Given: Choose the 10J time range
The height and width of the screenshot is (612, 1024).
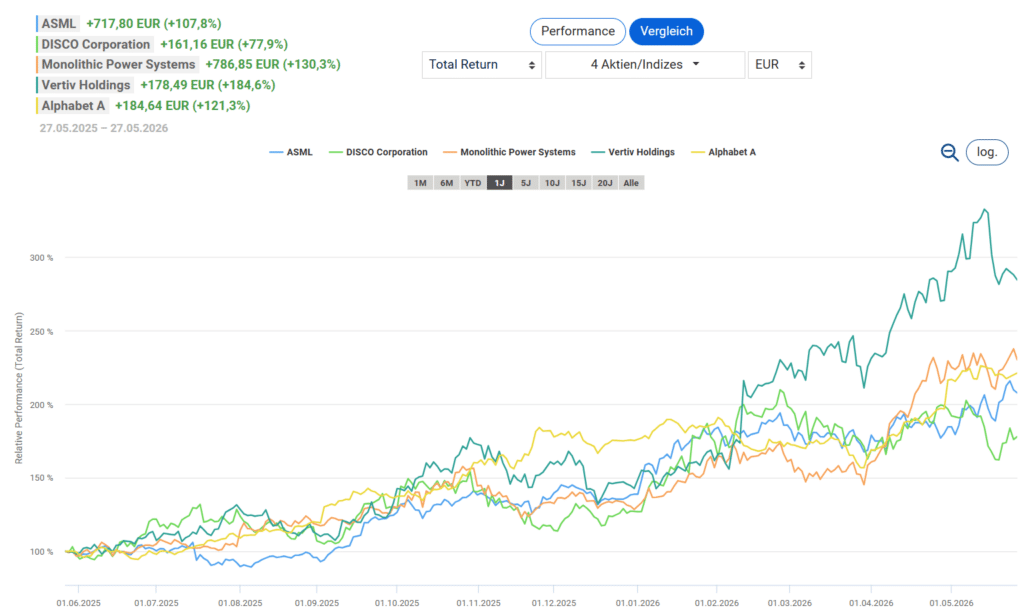Looking at the screenshot, I should [552, 183].
